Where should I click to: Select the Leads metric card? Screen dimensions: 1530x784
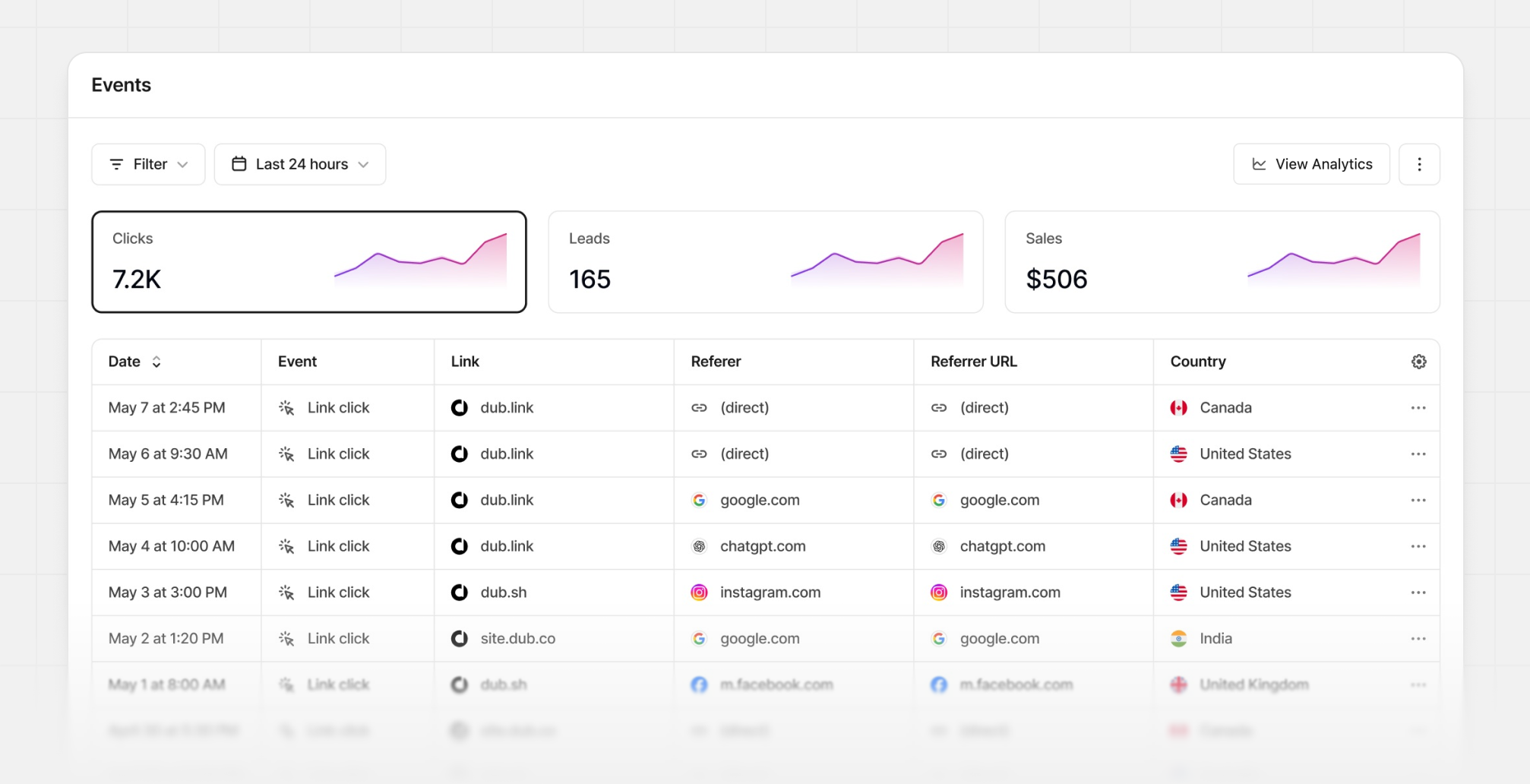click(x=765, y=261)
